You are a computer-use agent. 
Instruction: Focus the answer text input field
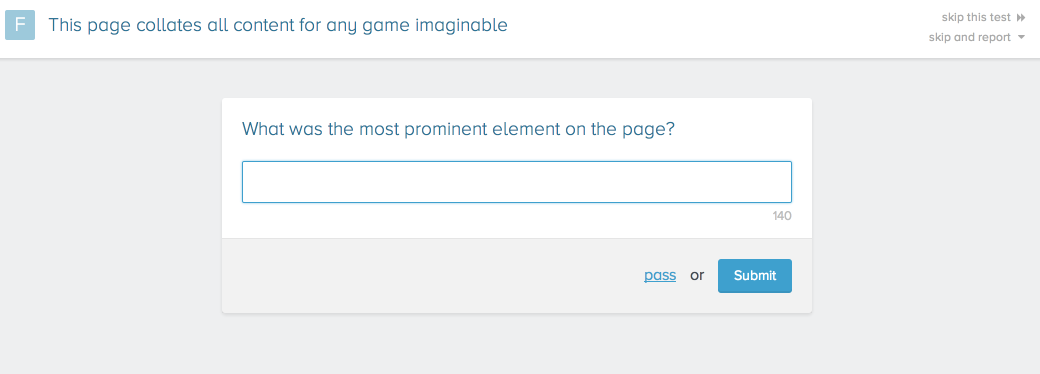pyautogui.click(x=517, y=182)
